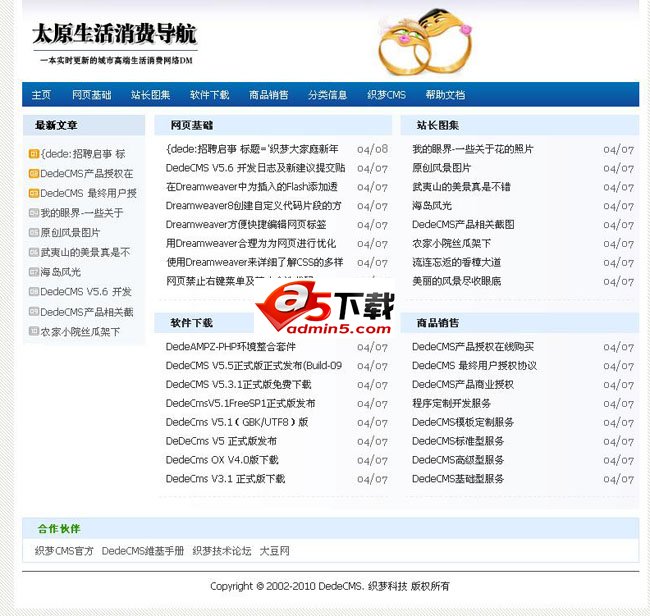Click the 太原生活消费导航 site title logo
The image size is (650, 616).
[x=114, y=34]
